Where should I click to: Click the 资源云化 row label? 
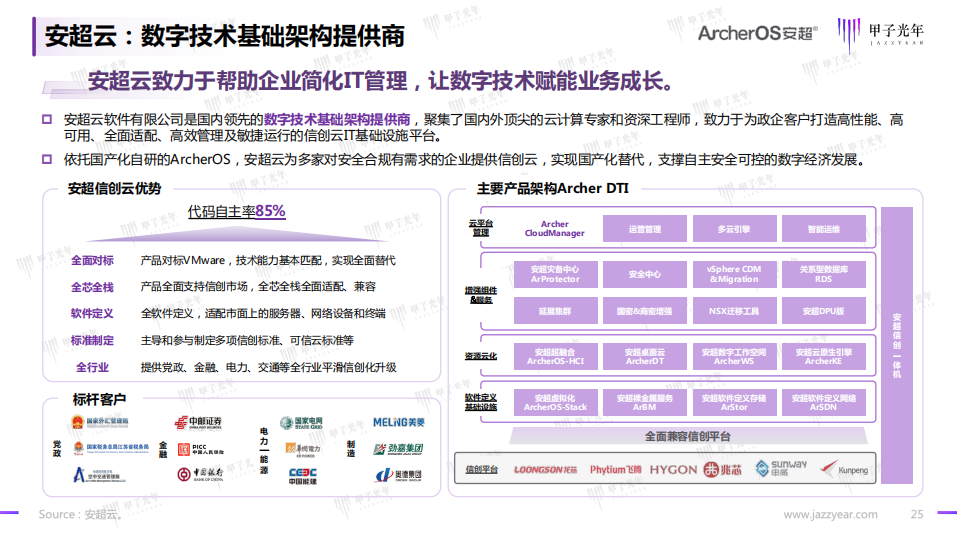coord(481,356)
